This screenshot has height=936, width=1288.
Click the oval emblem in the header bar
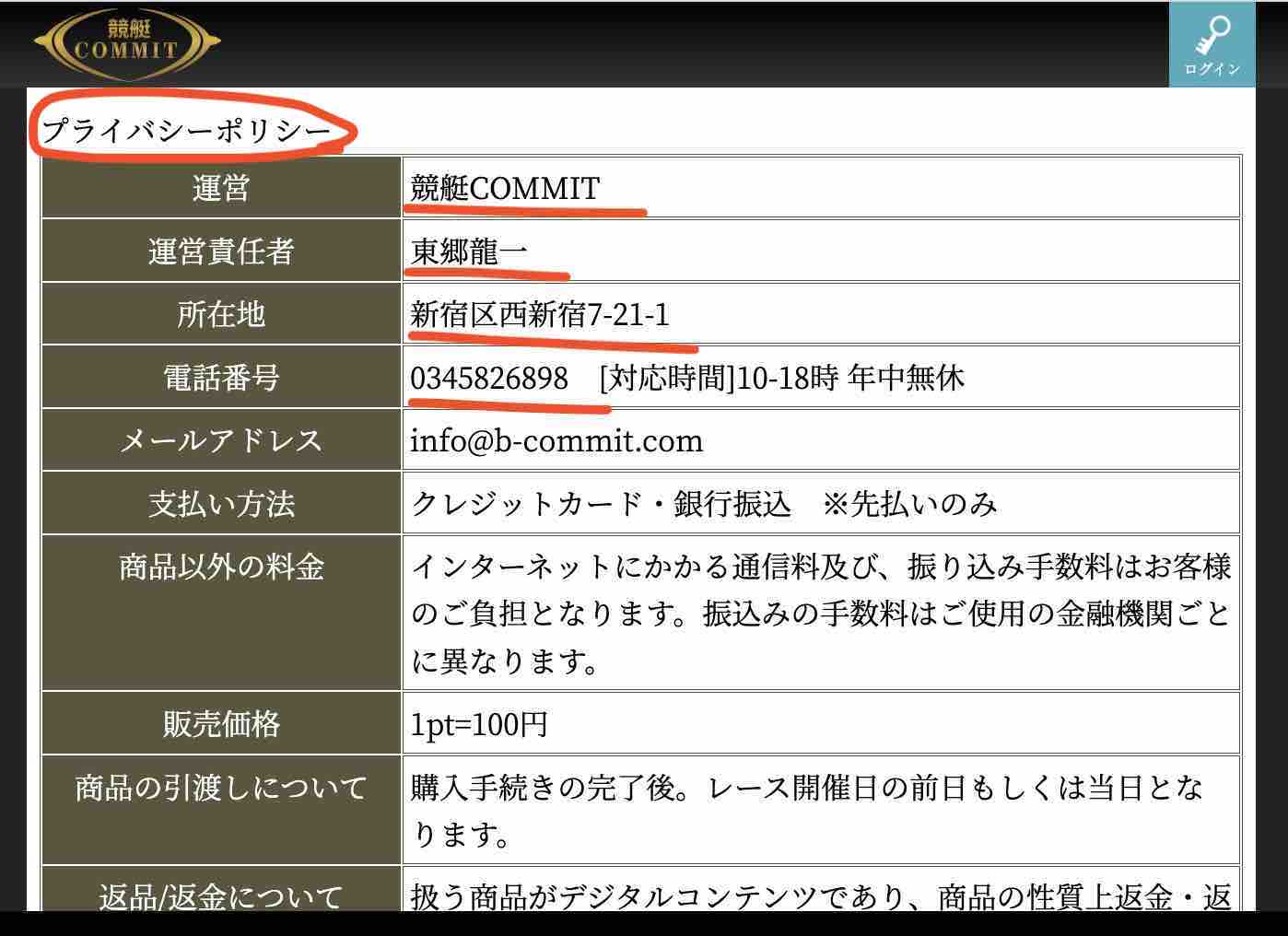(127, 41)
